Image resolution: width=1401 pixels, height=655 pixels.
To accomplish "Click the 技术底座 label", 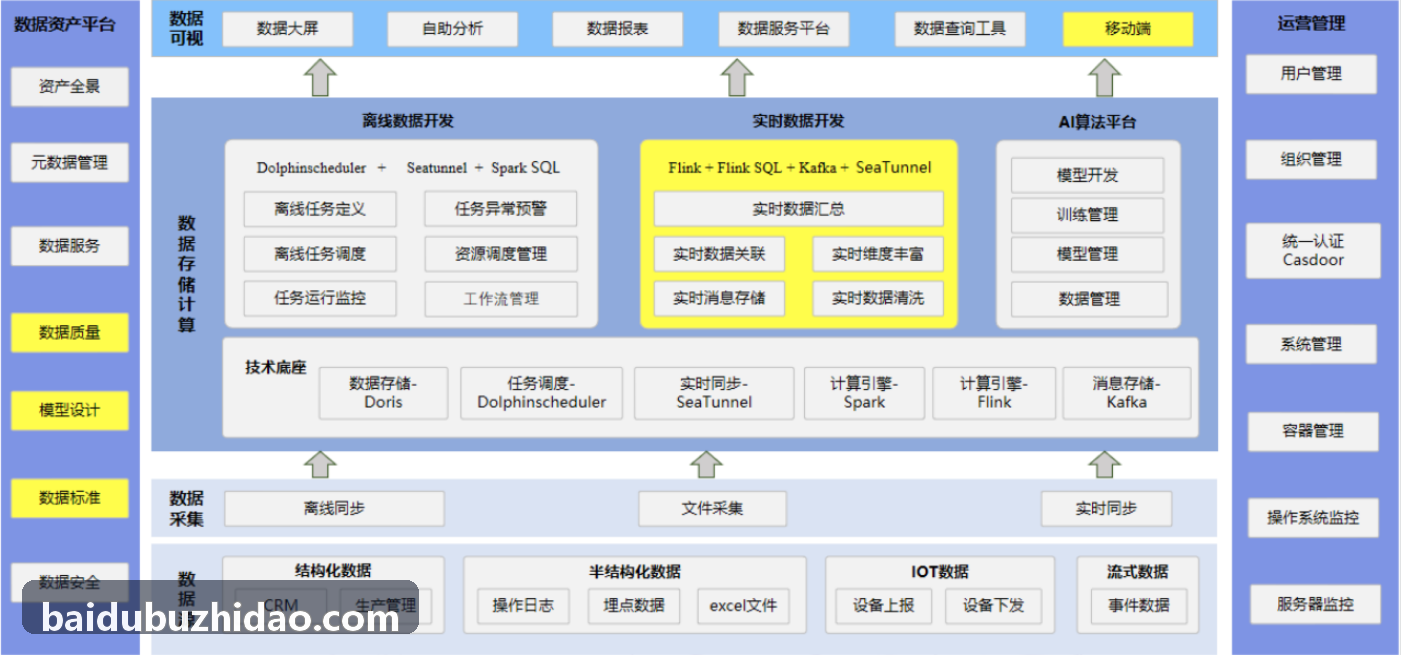I will (275, 367).
